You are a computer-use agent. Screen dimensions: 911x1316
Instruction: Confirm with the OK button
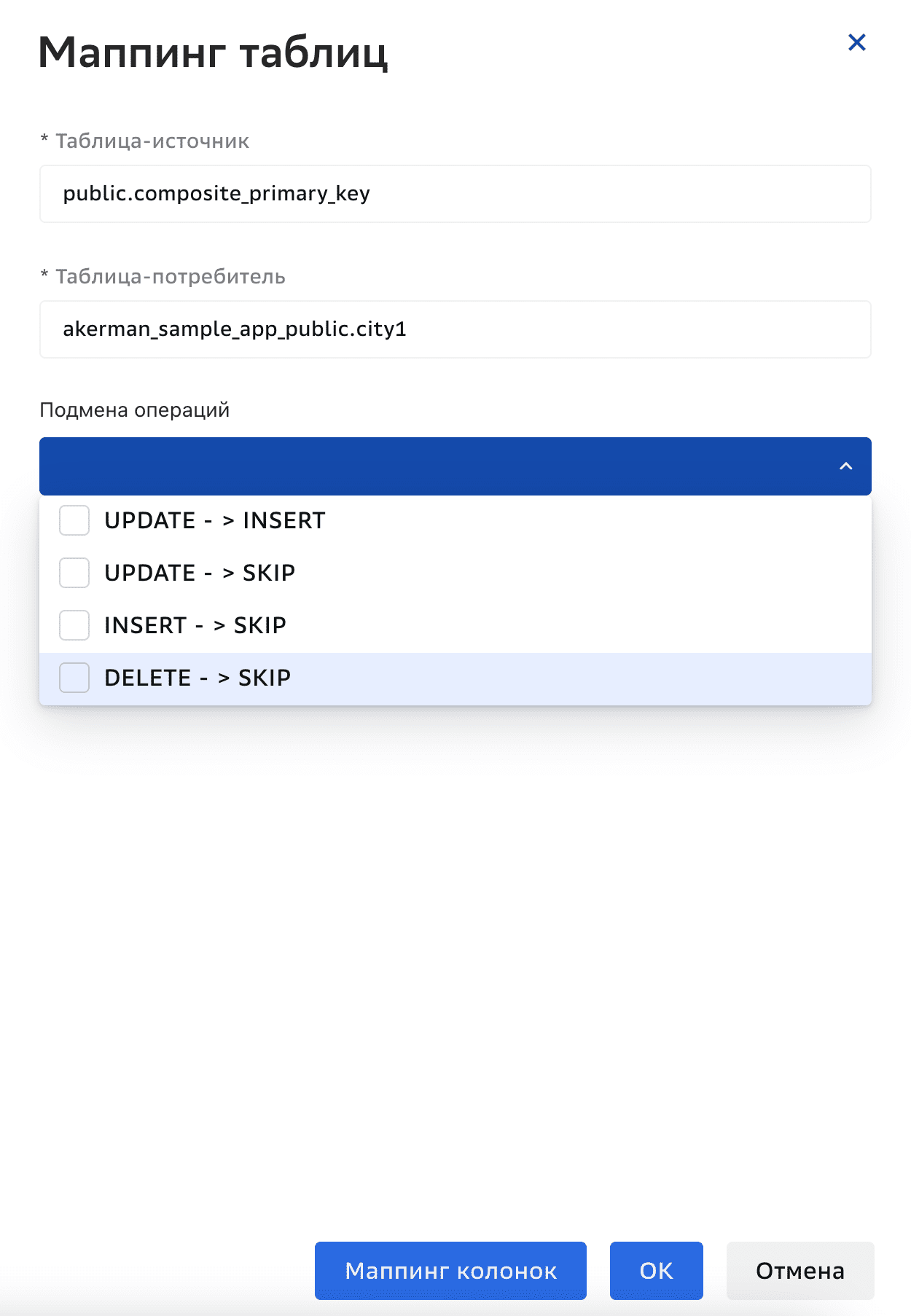click(x=656, y=1270)
